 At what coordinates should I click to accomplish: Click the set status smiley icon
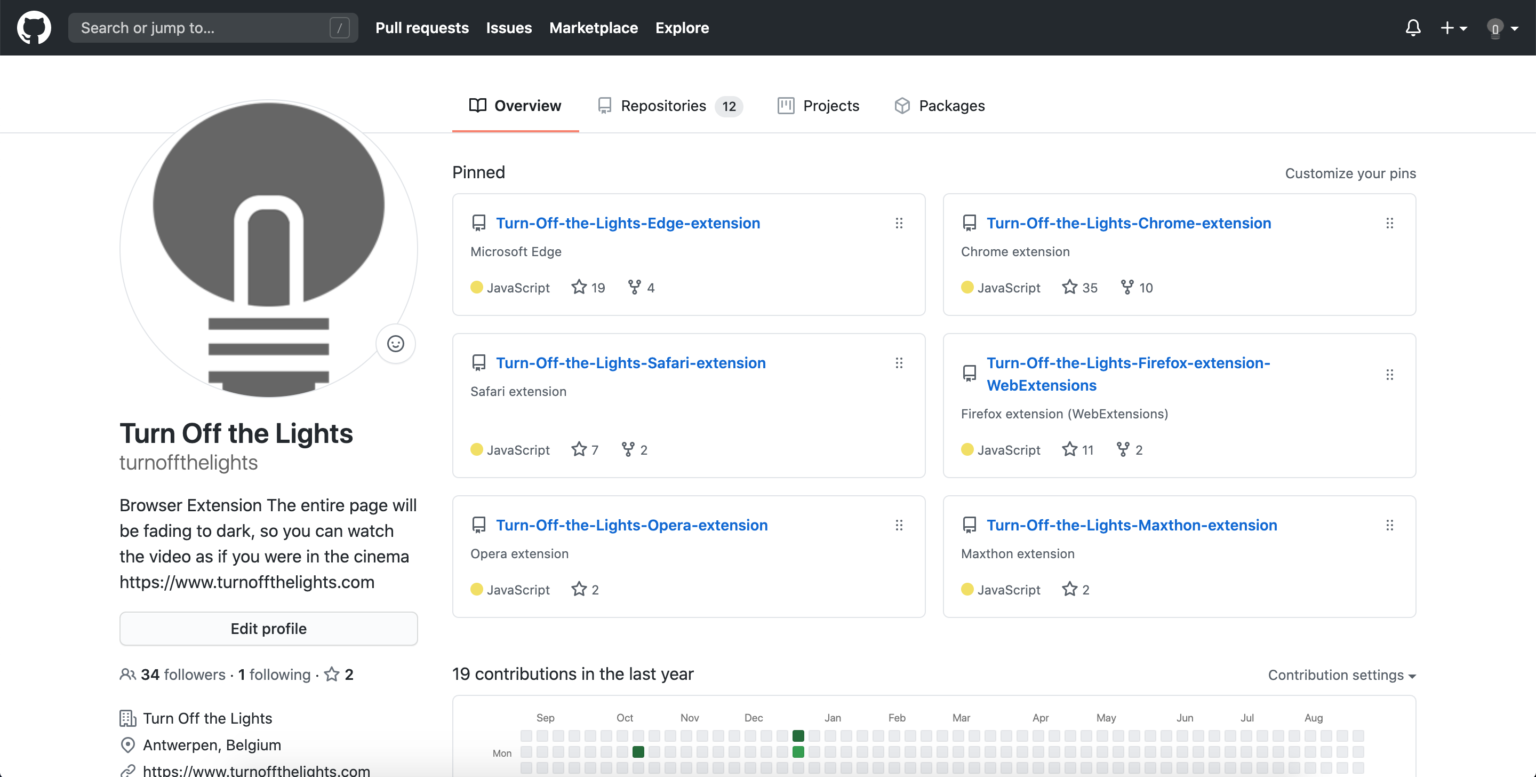(x=396, y=344)
